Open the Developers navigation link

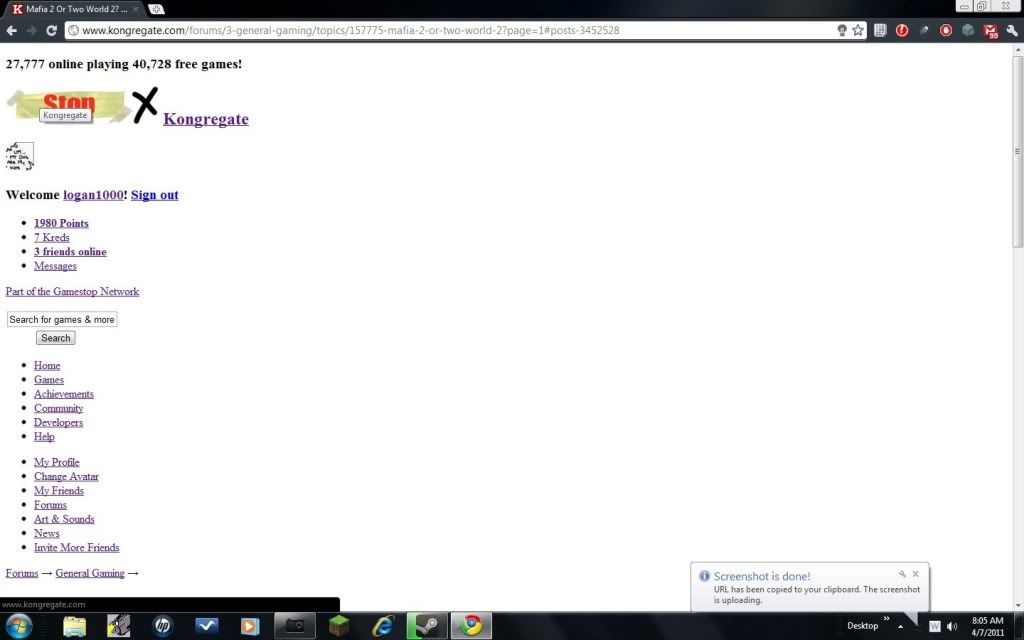pos(58,423)
